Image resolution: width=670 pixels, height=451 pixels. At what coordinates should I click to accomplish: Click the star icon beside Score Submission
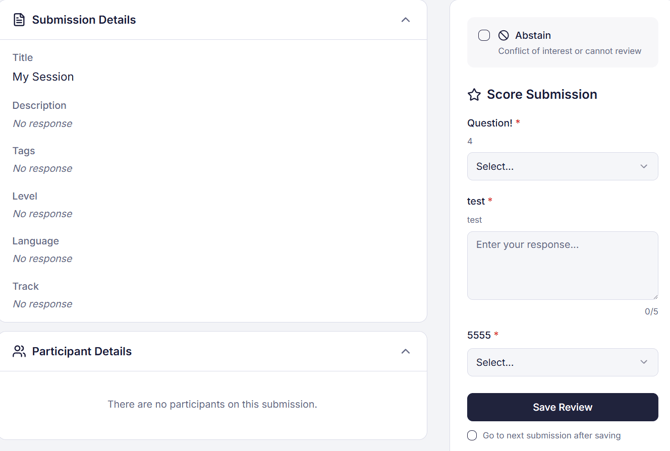pos(474,95)
